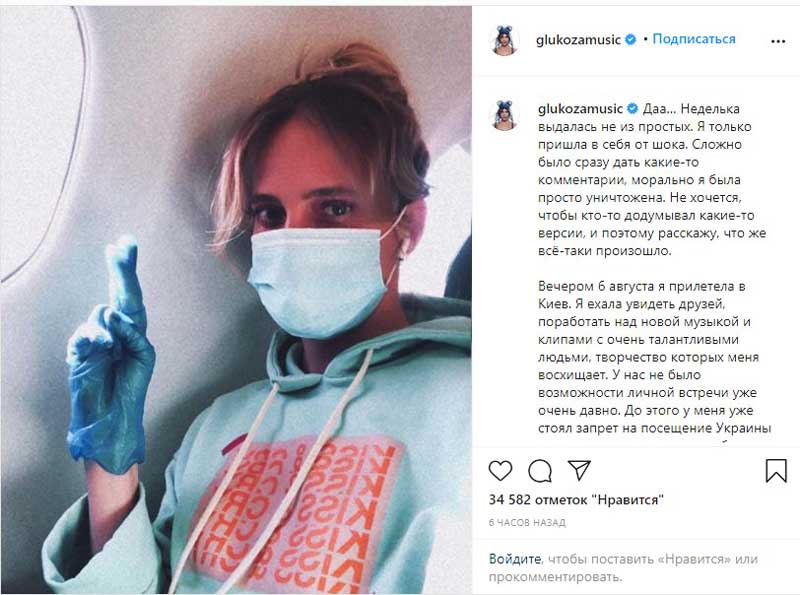This screenshot has height=595, width=800.
Task: Click the comment prompt text прокомментировать
Action: [555, 577]
